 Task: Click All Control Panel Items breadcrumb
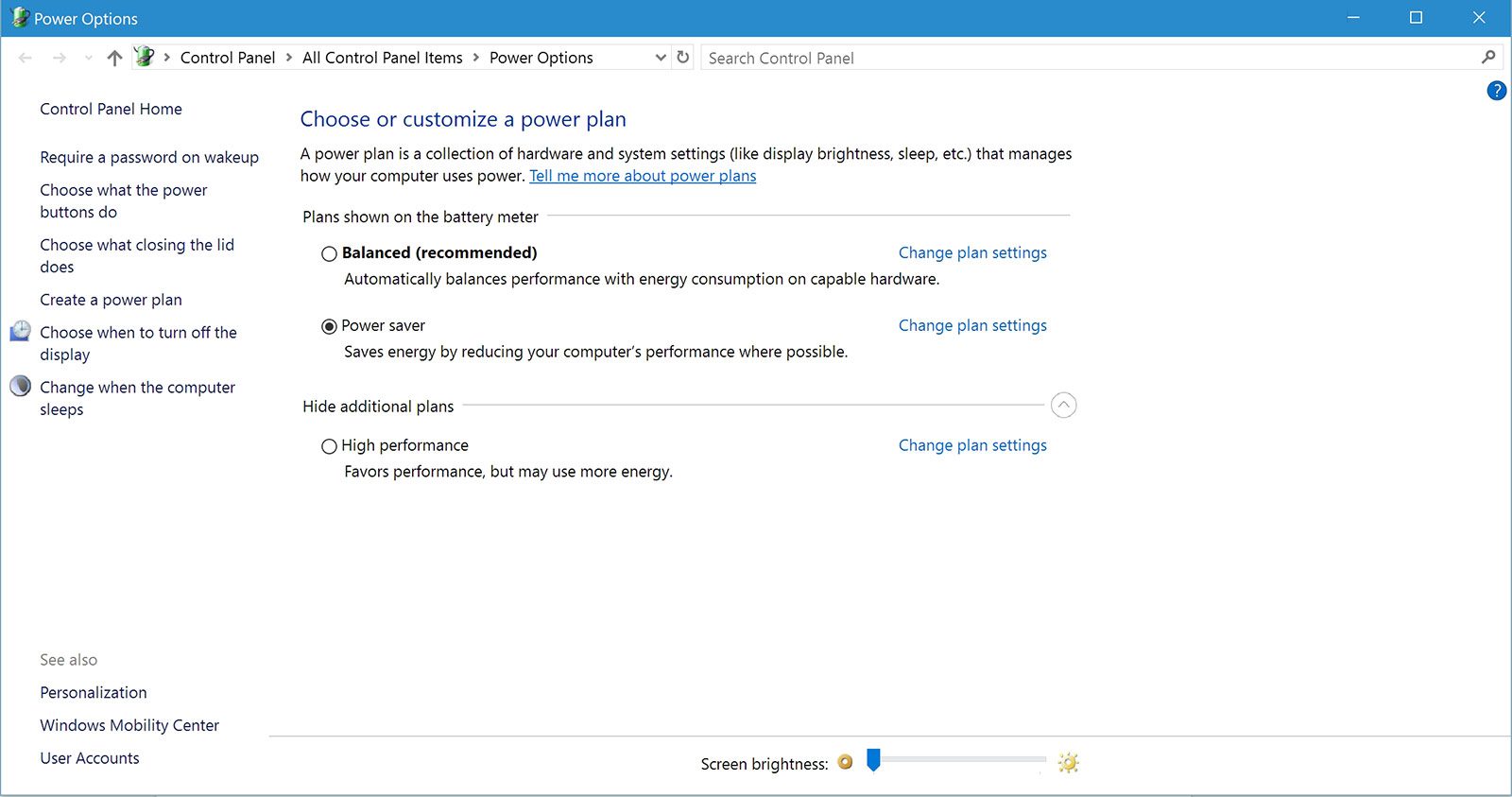click(x=383, y=58)
